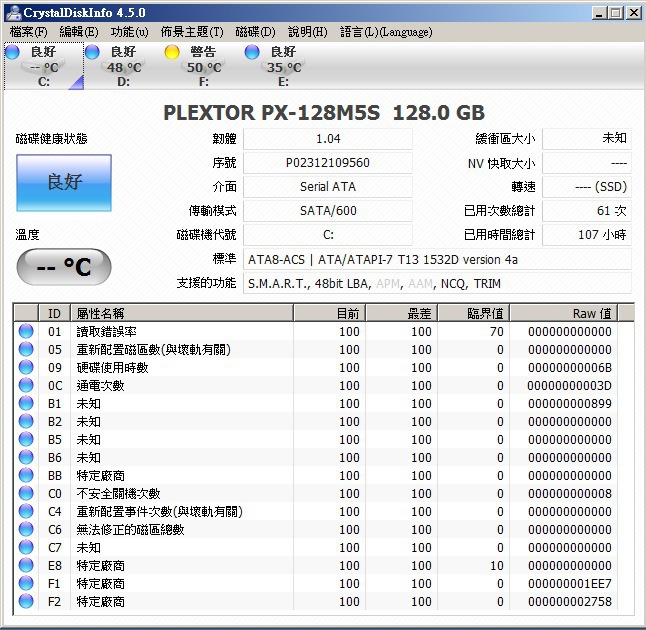
Task: Click status orb of attribute 05 row
Action: 26,349
